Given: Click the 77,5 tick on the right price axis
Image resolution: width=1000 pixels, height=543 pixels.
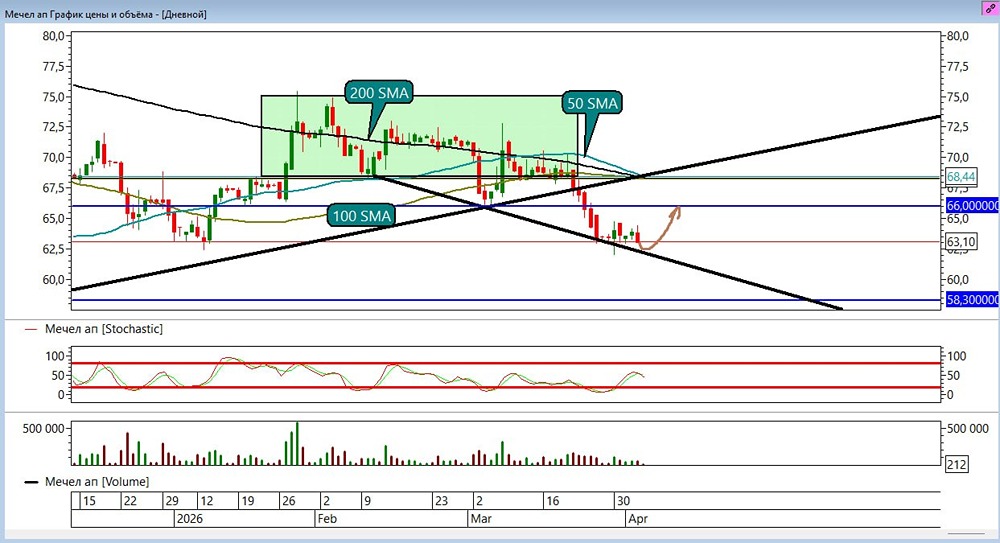Looking at the screenshot, I should click(x=958, y=66).
